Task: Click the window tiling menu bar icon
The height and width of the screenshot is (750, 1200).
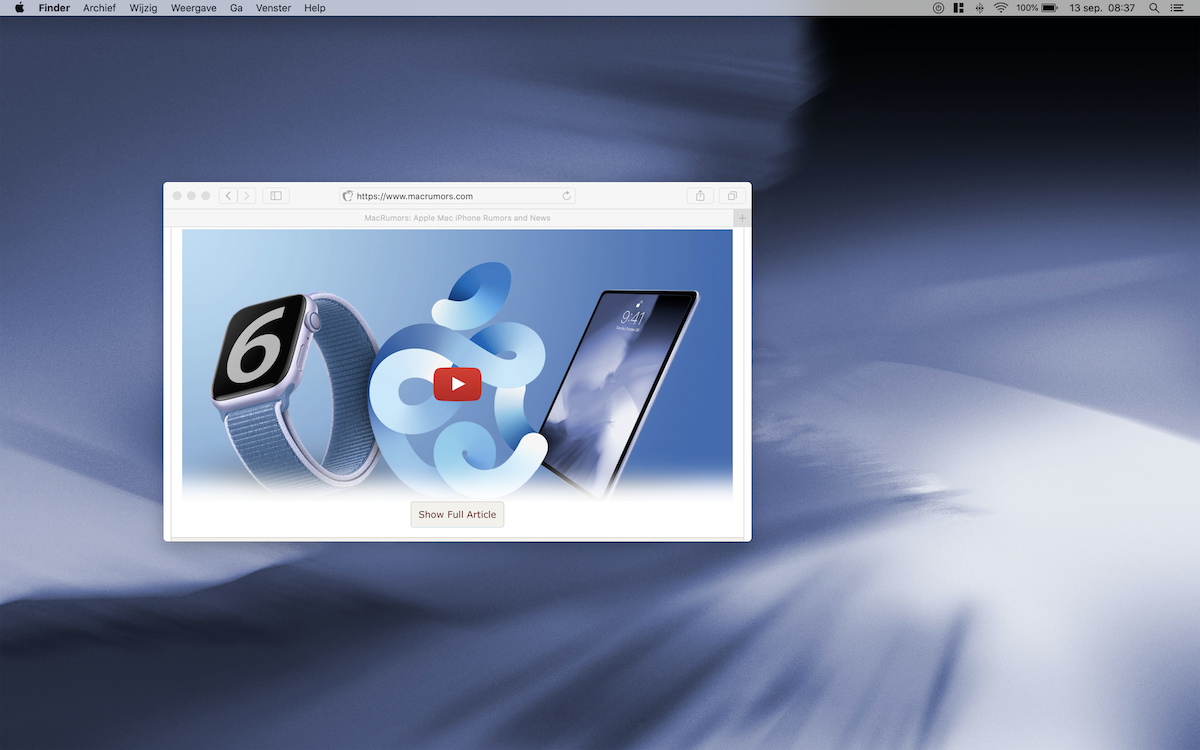Action: [958, 8]
